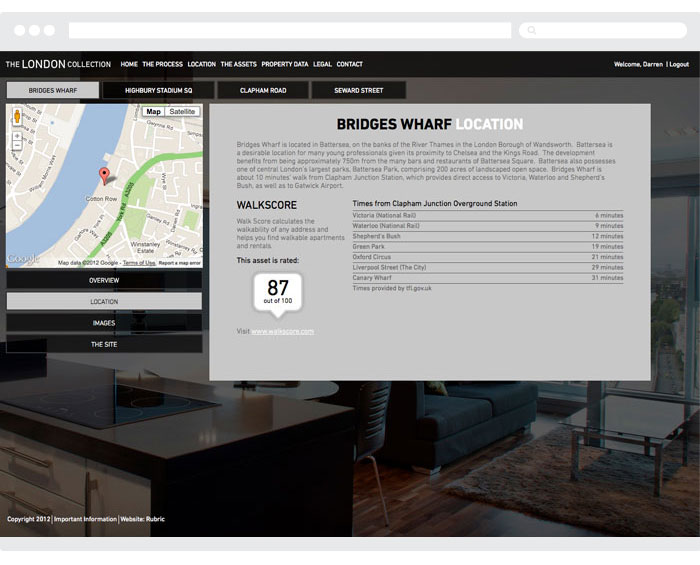Zoom in the map with plus button
Image resolution: width=700 pixels, height=565 pixels.
[x=17, y=136]
